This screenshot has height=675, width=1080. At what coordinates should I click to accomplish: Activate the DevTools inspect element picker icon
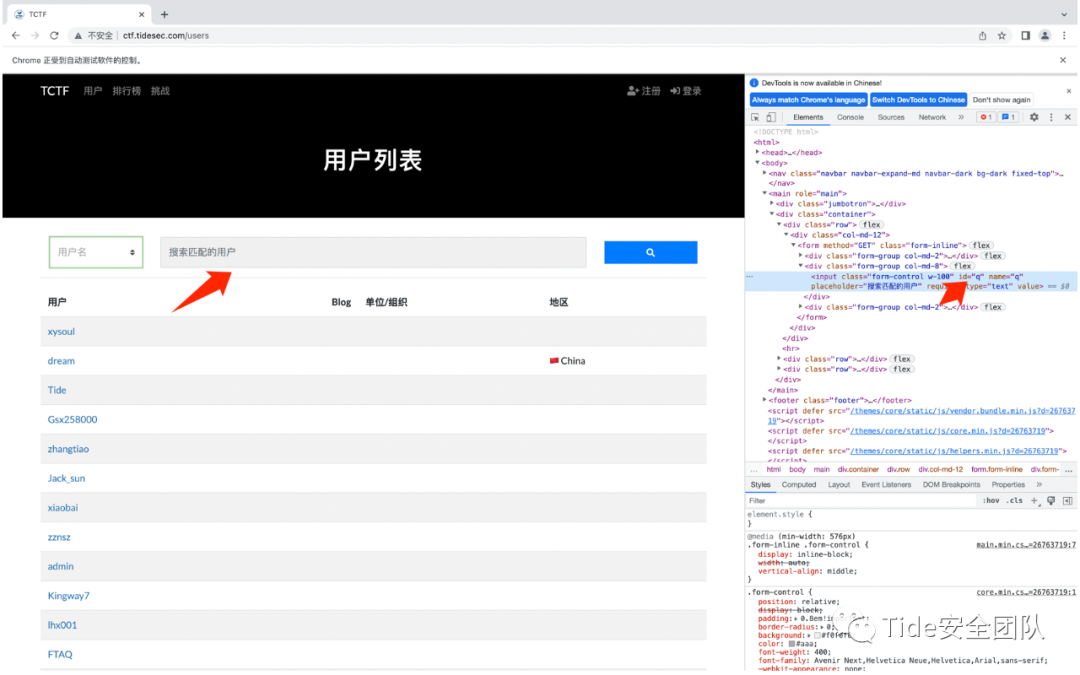[756, 117]
